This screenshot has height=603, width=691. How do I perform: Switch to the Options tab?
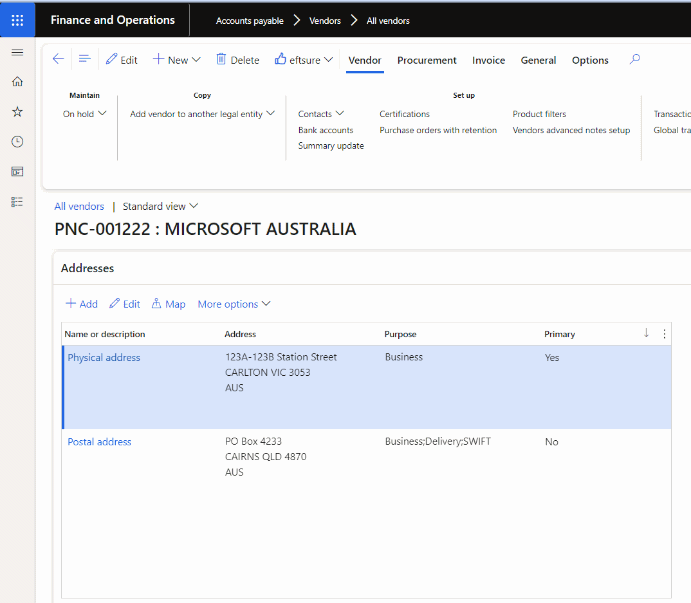point(590,60)
